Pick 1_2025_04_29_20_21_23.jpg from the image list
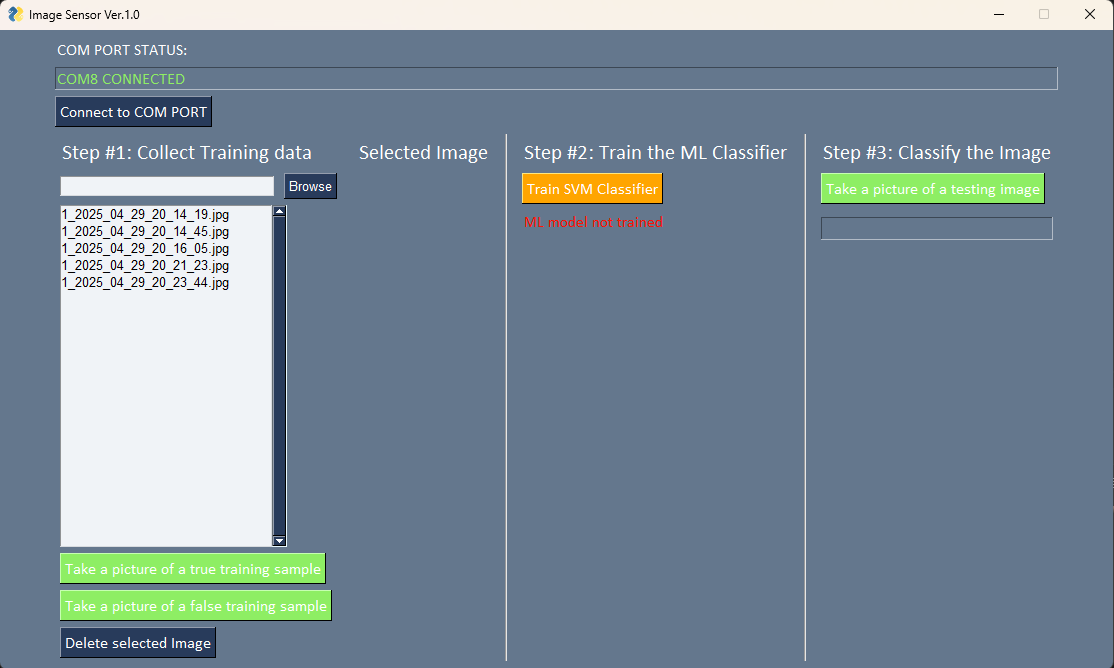 coord(146,266)
